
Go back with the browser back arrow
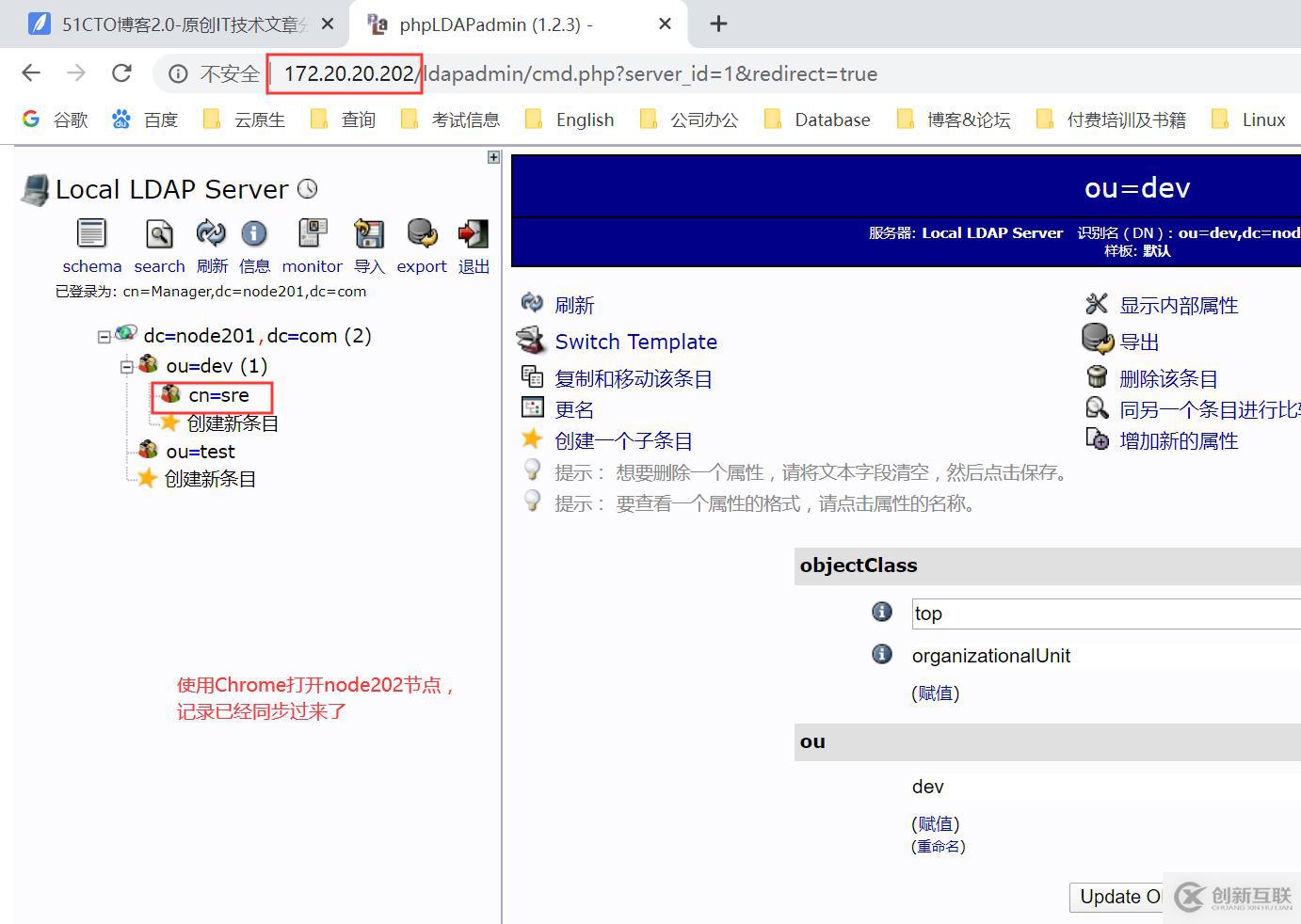coord(31,73)
